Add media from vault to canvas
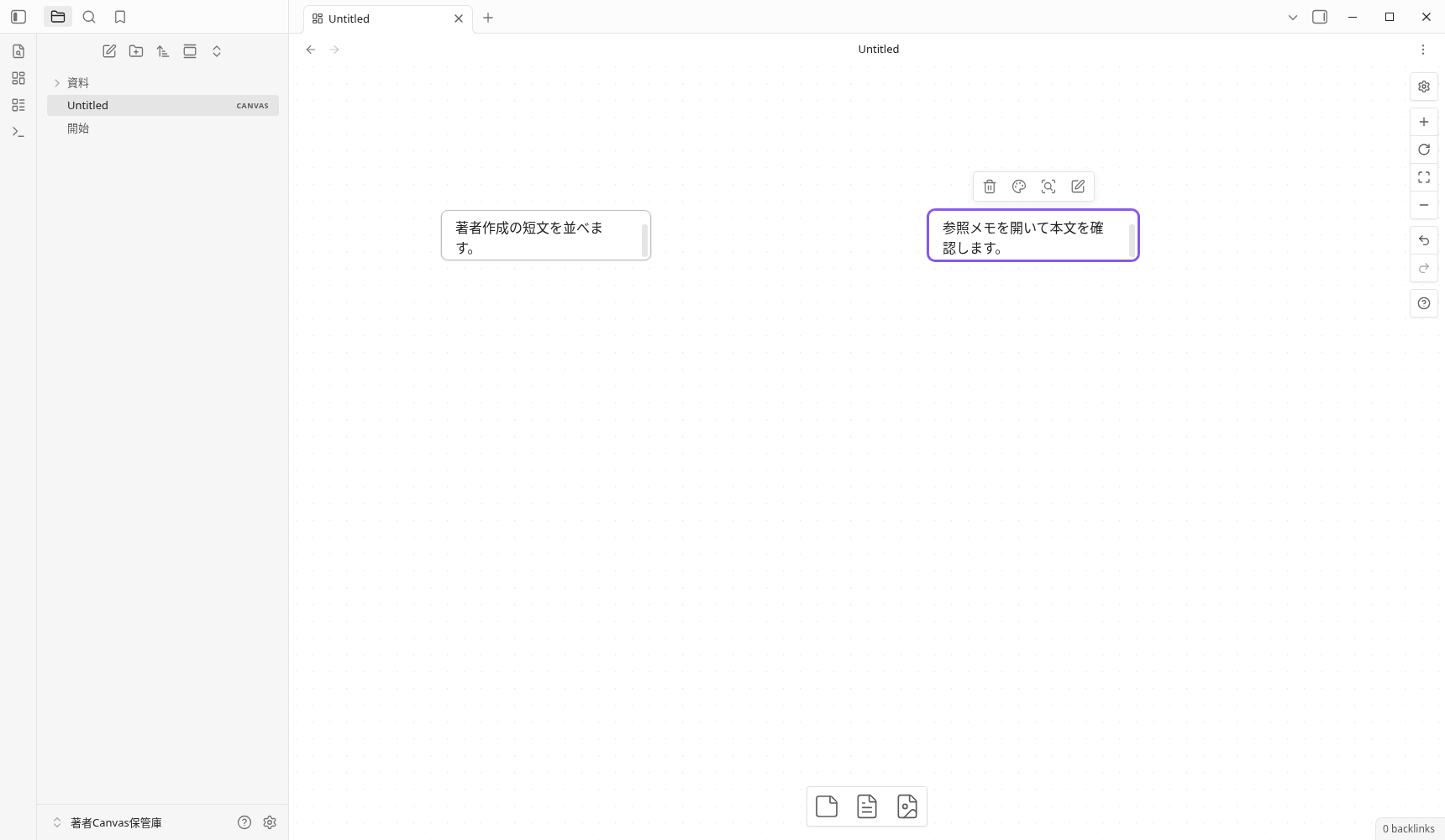The height and width of the screenshot is (840, 1445). coord(907,806)
